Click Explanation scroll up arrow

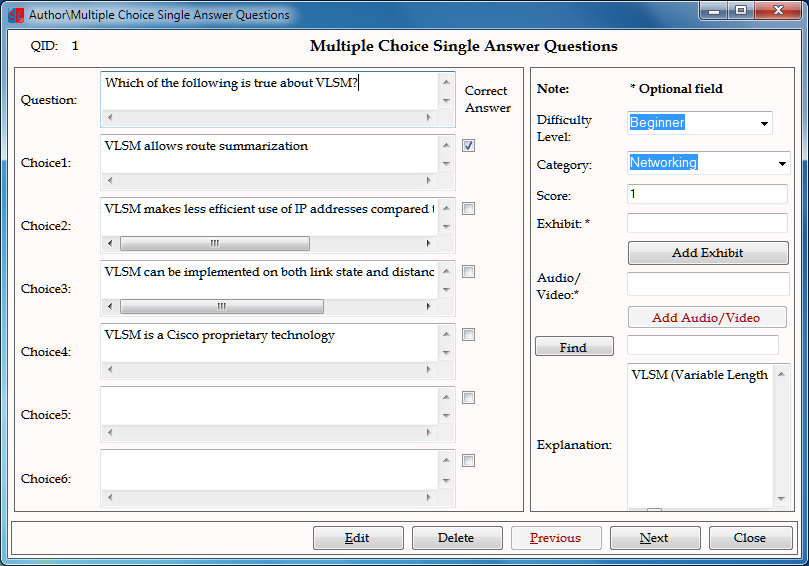tap(781, 374)
